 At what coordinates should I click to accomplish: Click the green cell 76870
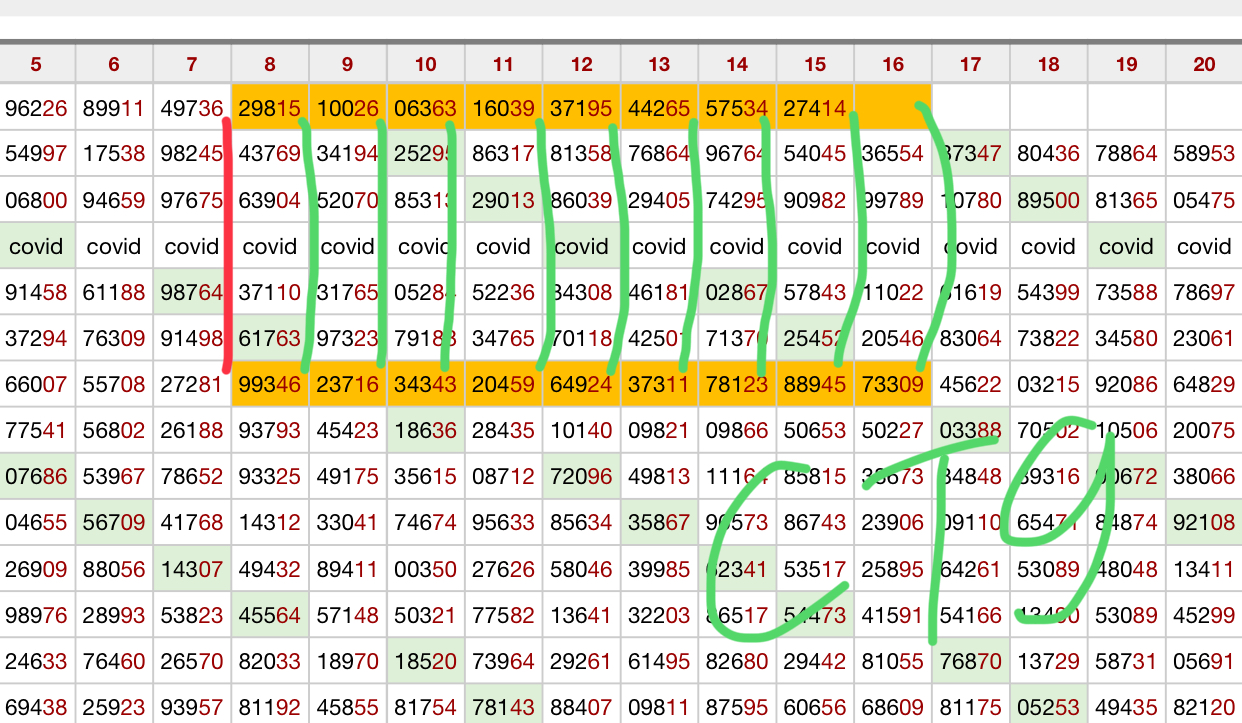tap(970, 660)
